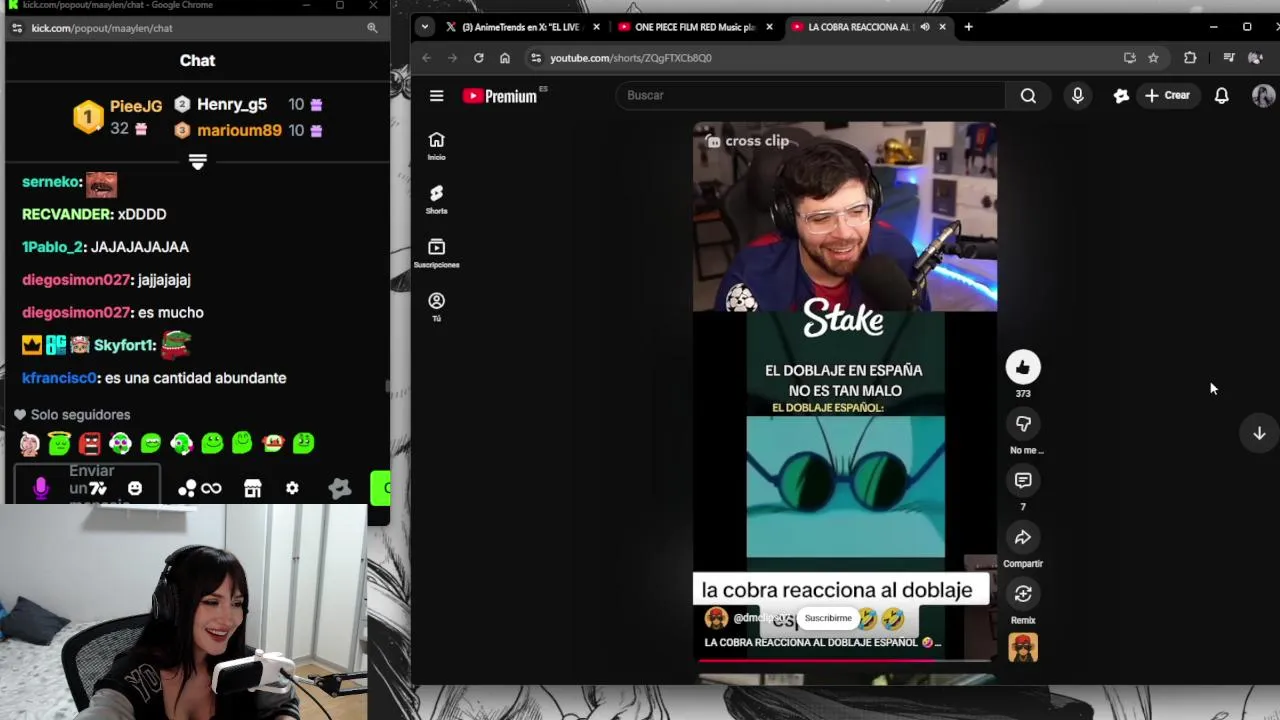Screen dimensions: 1280x720
Task: Insert the halo green emote
Action: click(59, 443)
